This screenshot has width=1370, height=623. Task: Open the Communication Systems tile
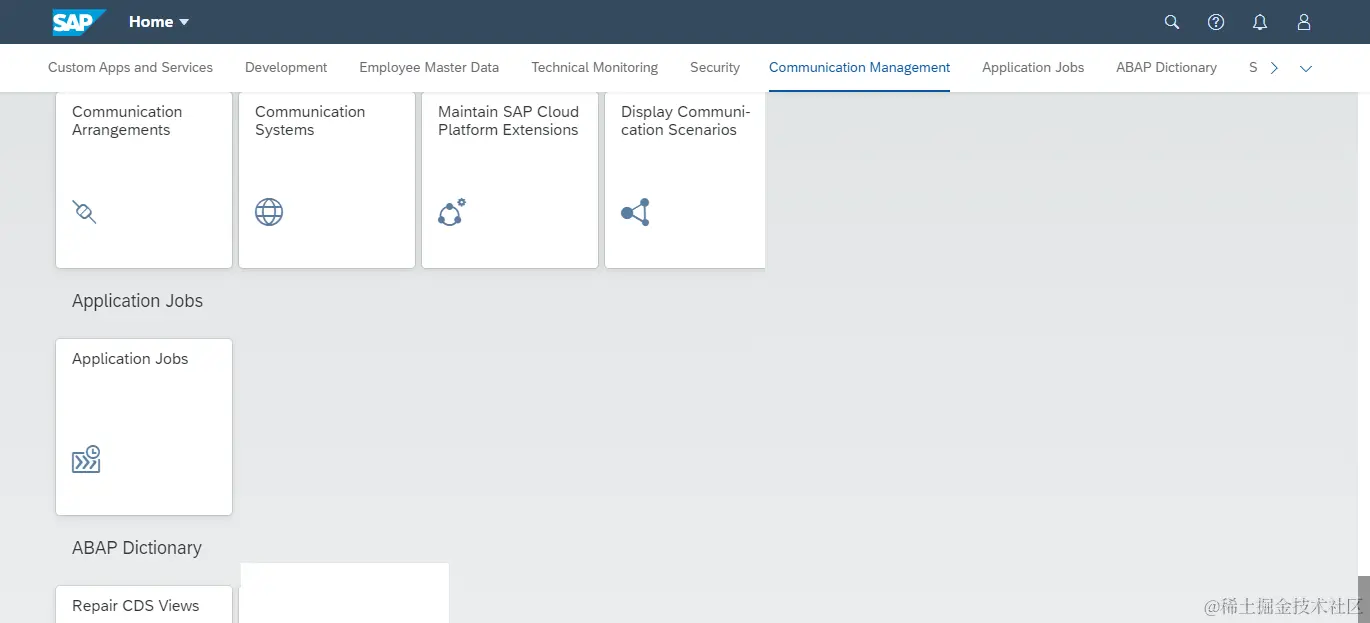point(327,180)
